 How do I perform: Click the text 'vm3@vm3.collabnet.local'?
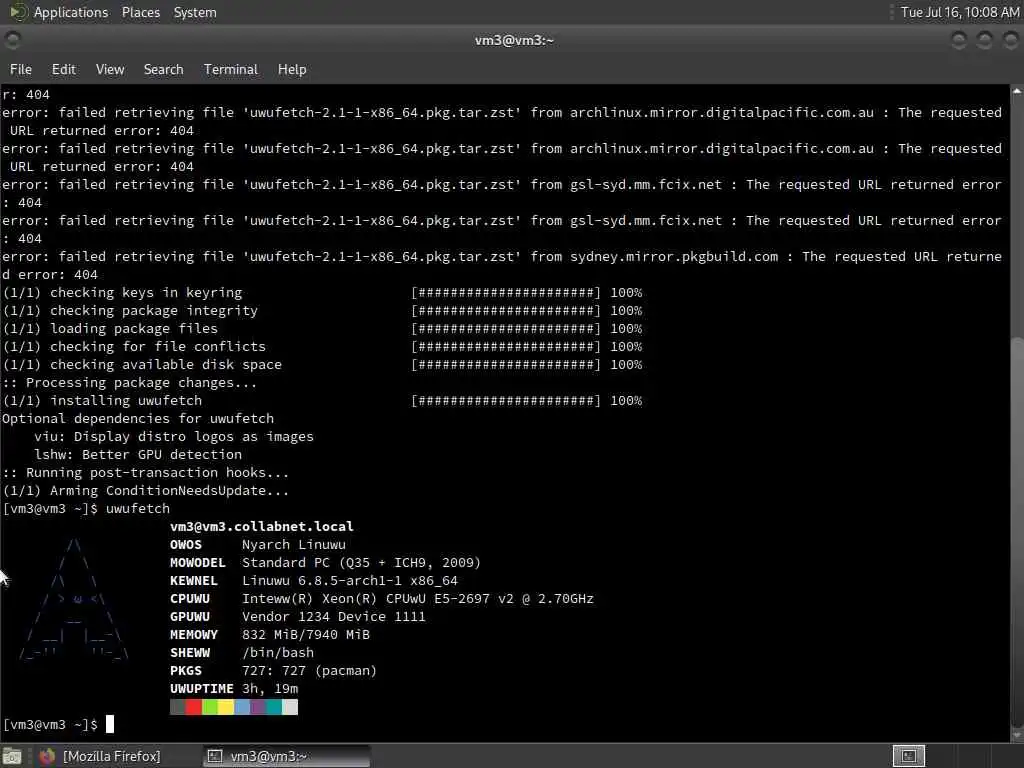pyautogui.click(x=262, y=526)
